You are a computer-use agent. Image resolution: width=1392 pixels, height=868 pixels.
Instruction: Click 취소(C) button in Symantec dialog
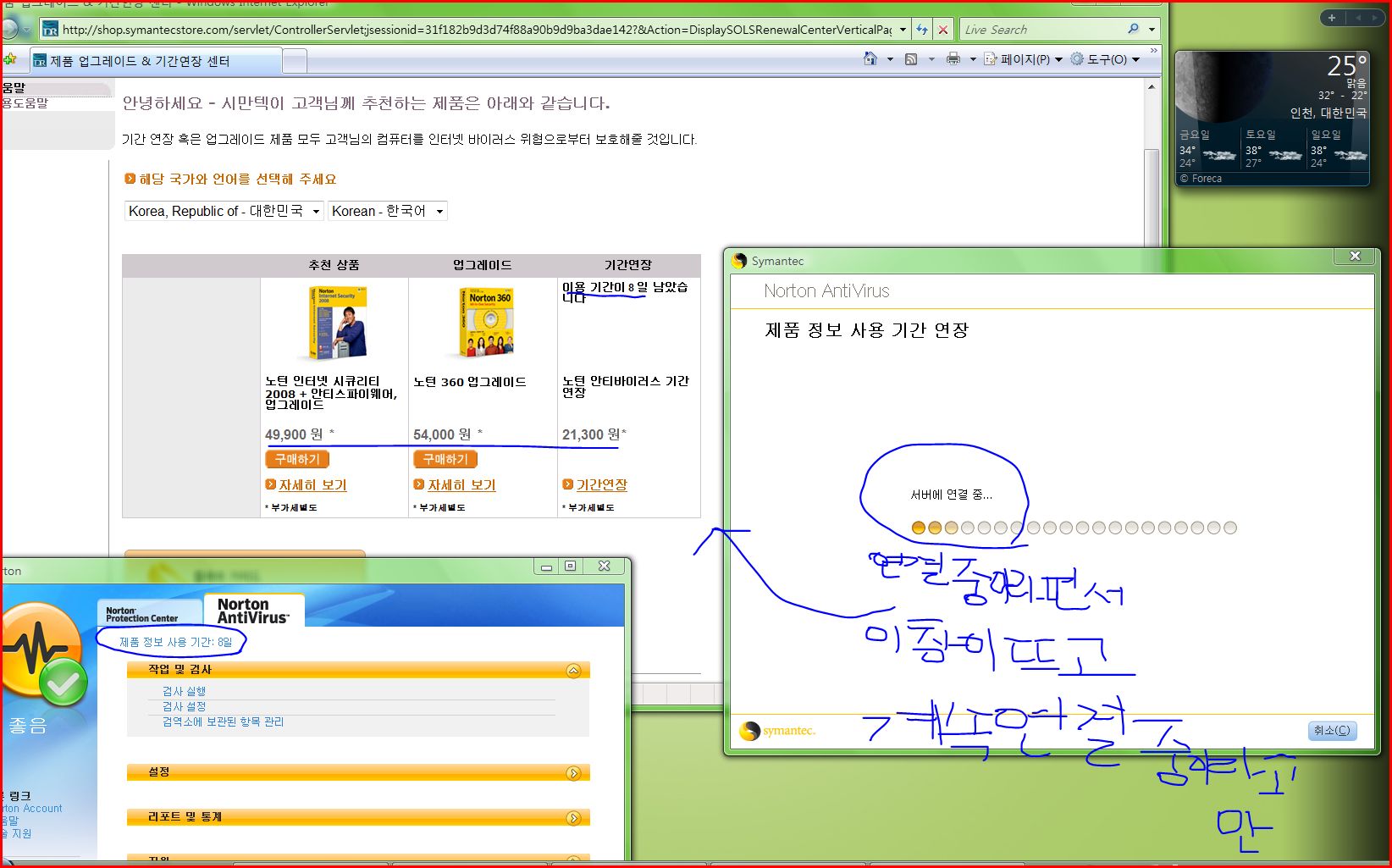point(1332,730)
